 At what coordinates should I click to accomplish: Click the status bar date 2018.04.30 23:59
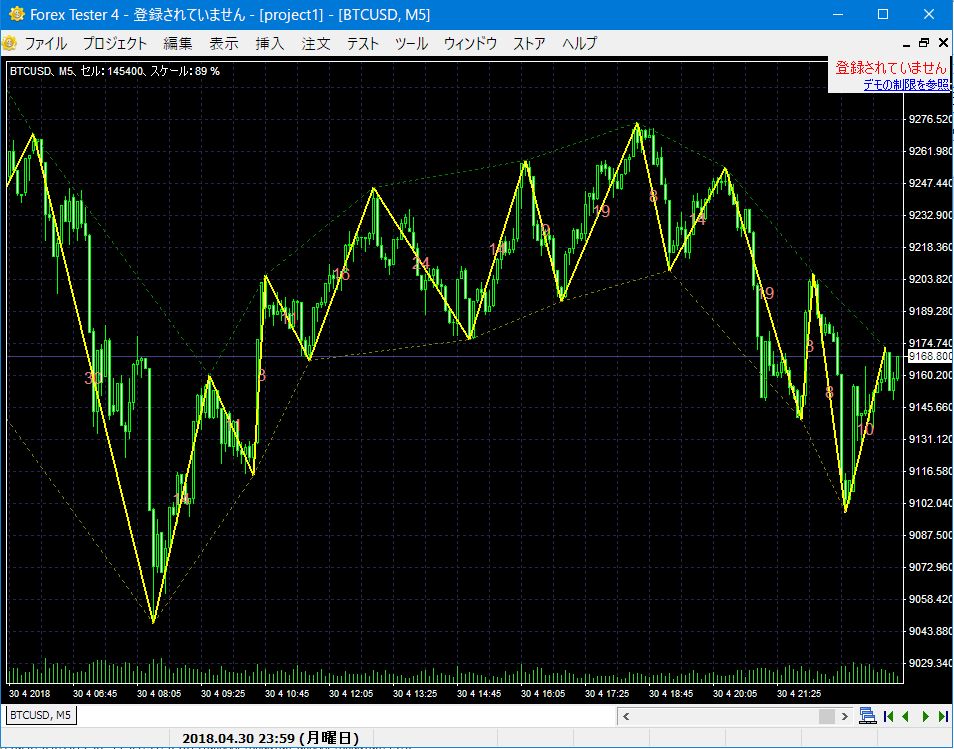(x=270, y=739)
